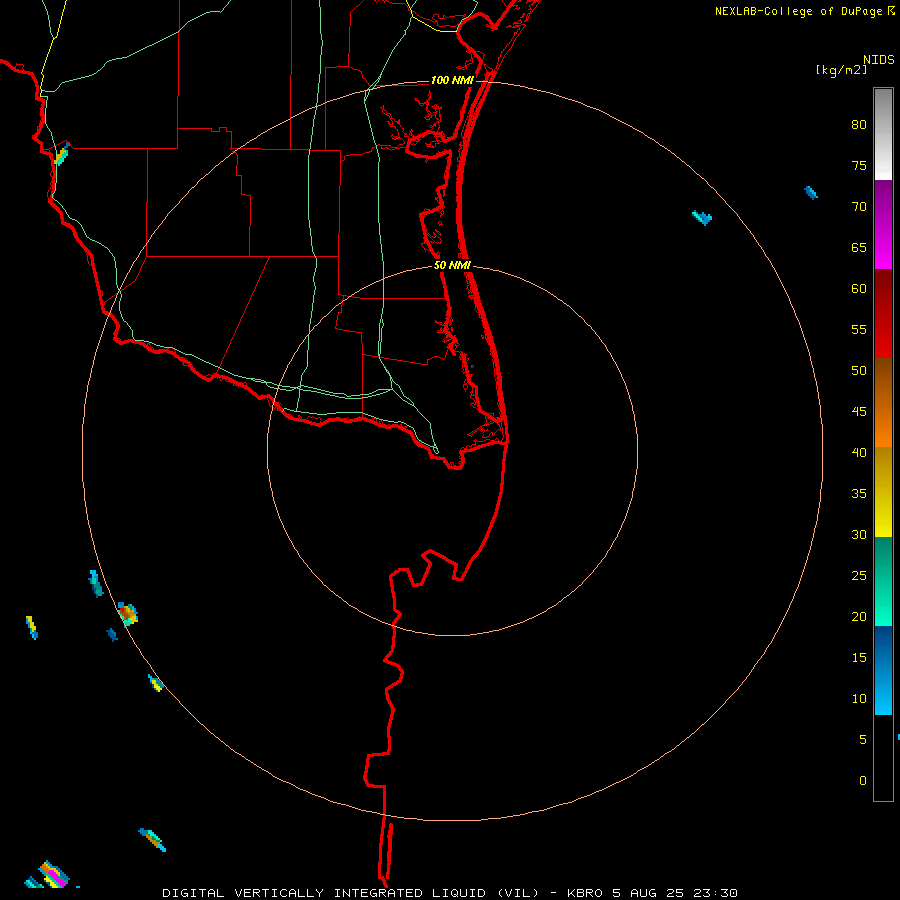Click the dark red segment of color bar
Screen dimensions: 900x900
pos(883,313)
